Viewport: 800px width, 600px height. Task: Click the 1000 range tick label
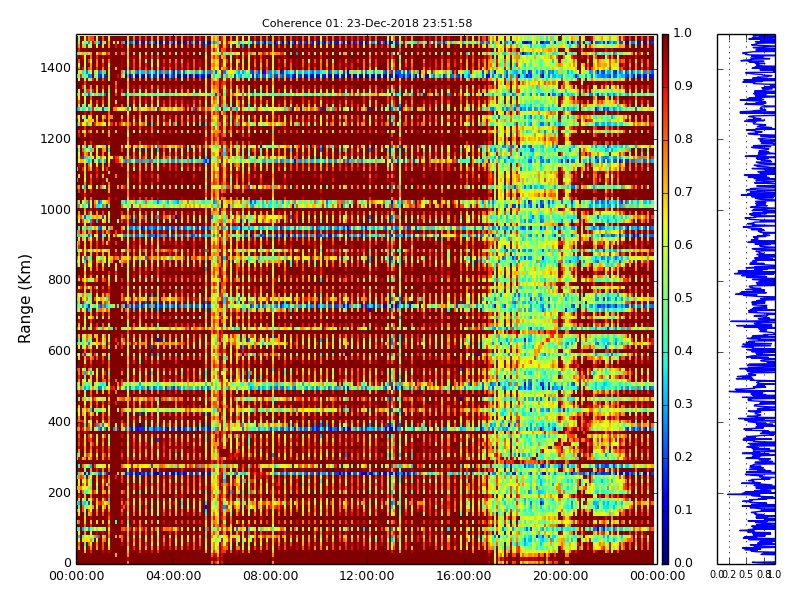55,210
